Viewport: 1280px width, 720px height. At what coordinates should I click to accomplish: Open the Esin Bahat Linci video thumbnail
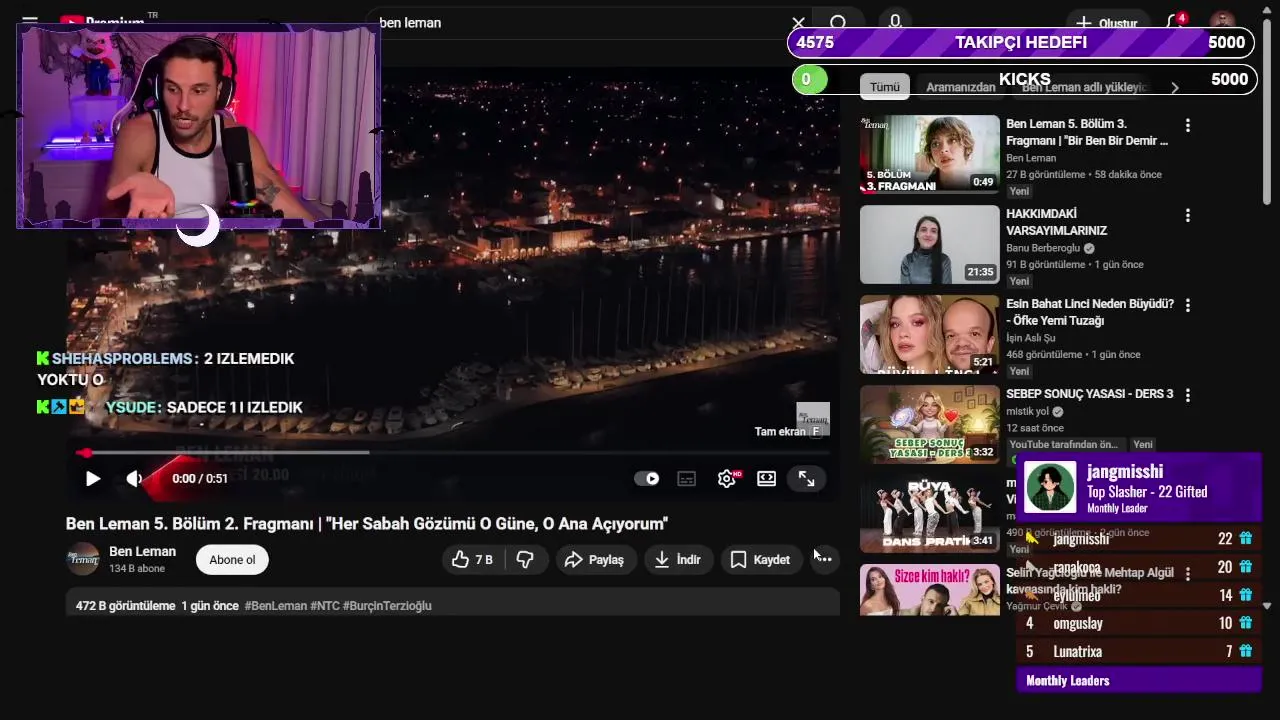[930, 335]
